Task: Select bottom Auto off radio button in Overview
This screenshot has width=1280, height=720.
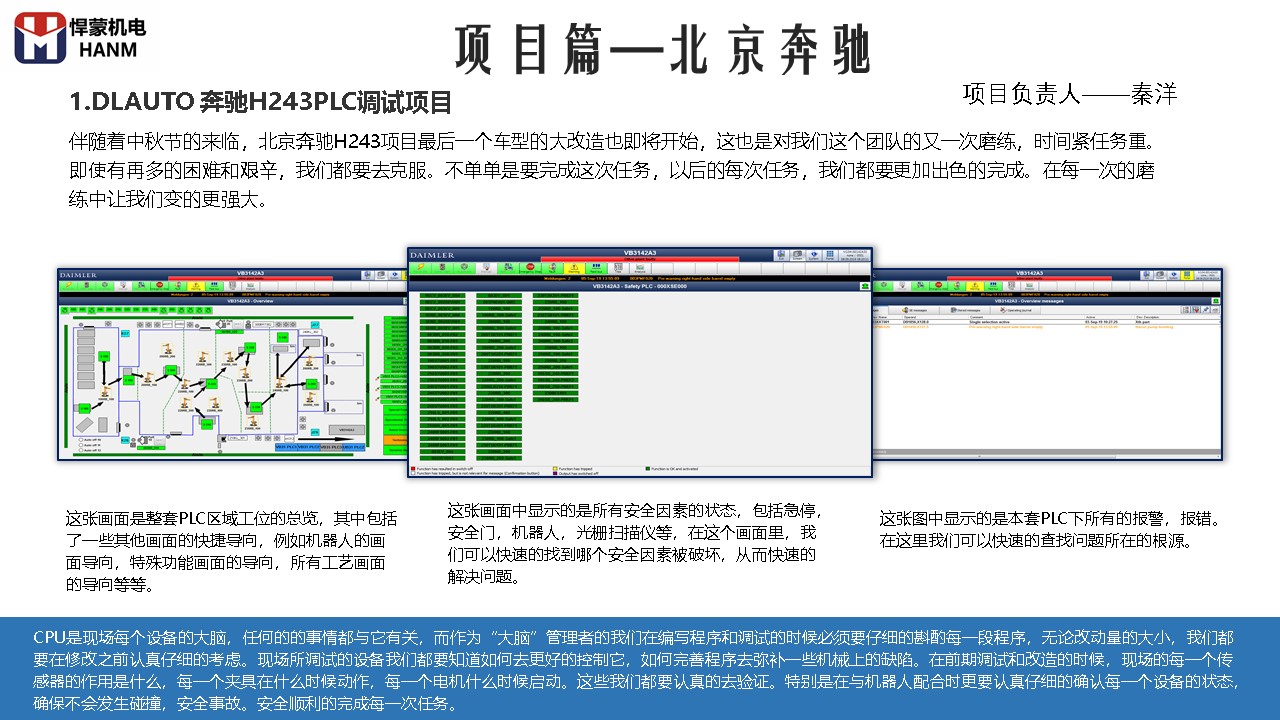Action: click(81, 450)
